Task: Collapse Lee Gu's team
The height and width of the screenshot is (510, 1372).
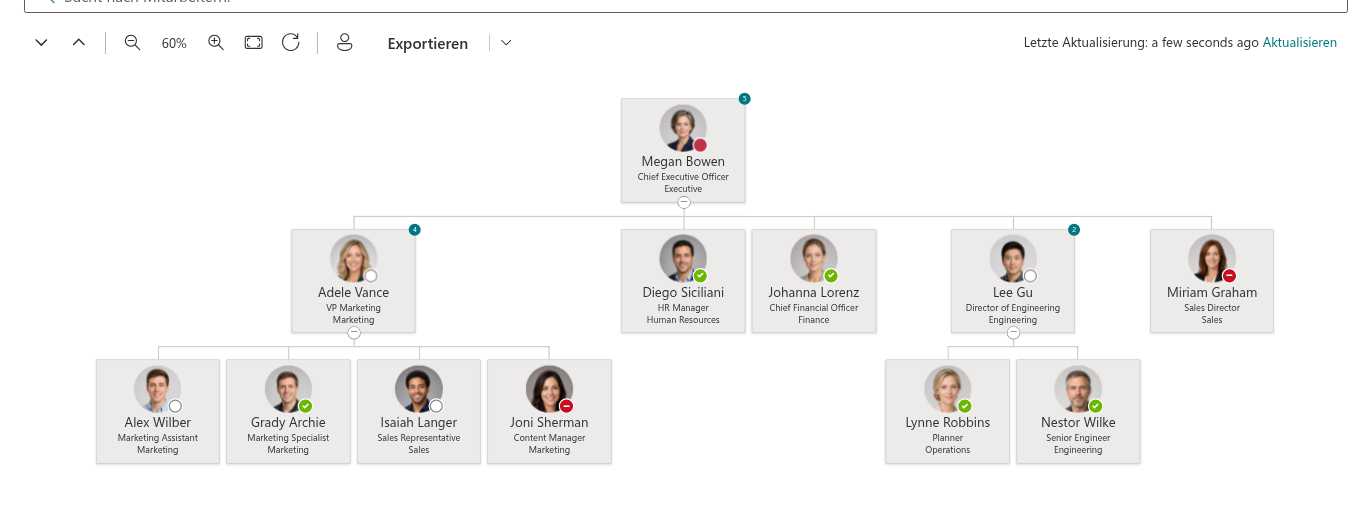Action: point(1013,333)
